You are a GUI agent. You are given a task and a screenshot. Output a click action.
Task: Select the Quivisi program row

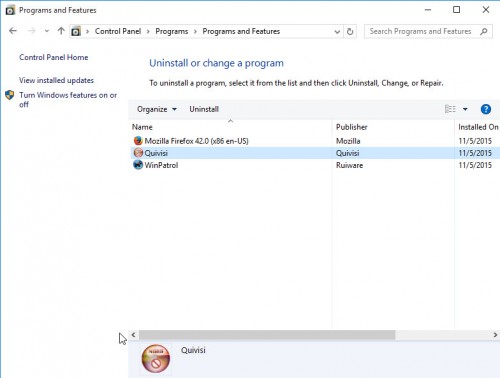(315, 153)
